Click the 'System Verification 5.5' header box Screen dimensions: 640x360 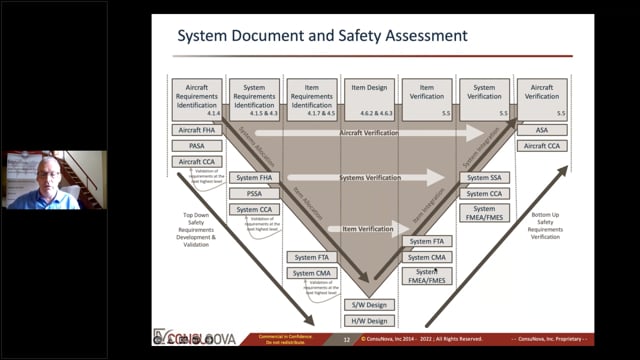pyautogui.click(x=484, y=100)
